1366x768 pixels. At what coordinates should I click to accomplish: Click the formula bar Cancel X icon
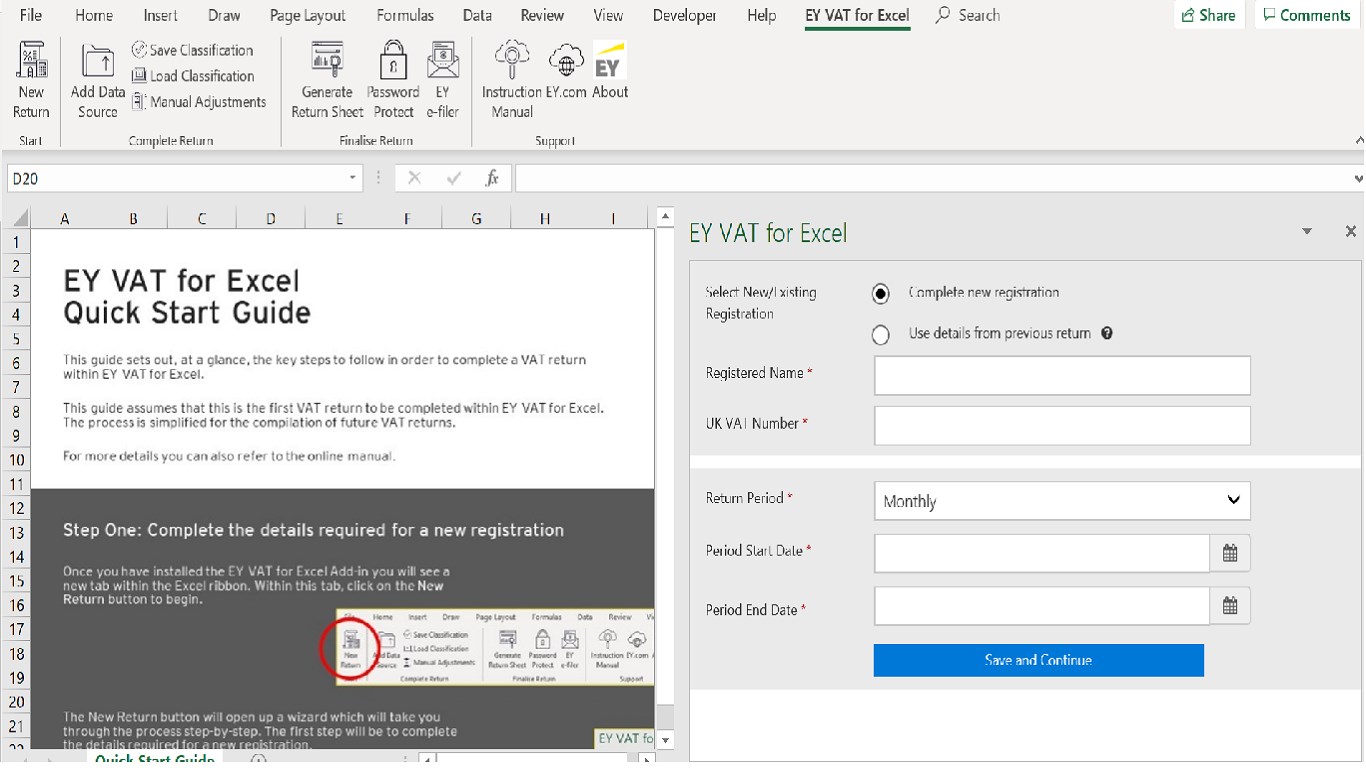tap(414, 178)
